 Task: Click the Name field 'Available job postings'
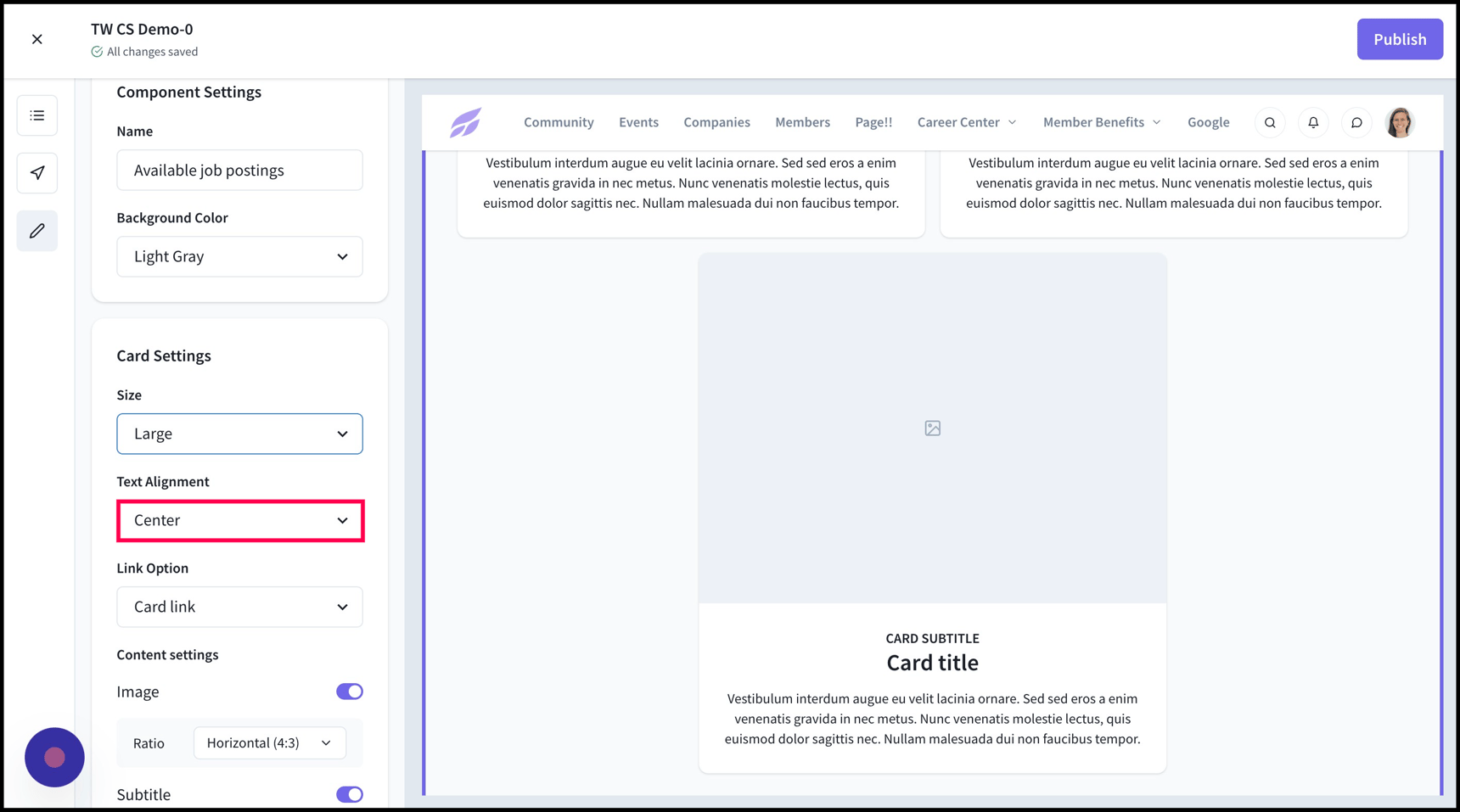239,170
